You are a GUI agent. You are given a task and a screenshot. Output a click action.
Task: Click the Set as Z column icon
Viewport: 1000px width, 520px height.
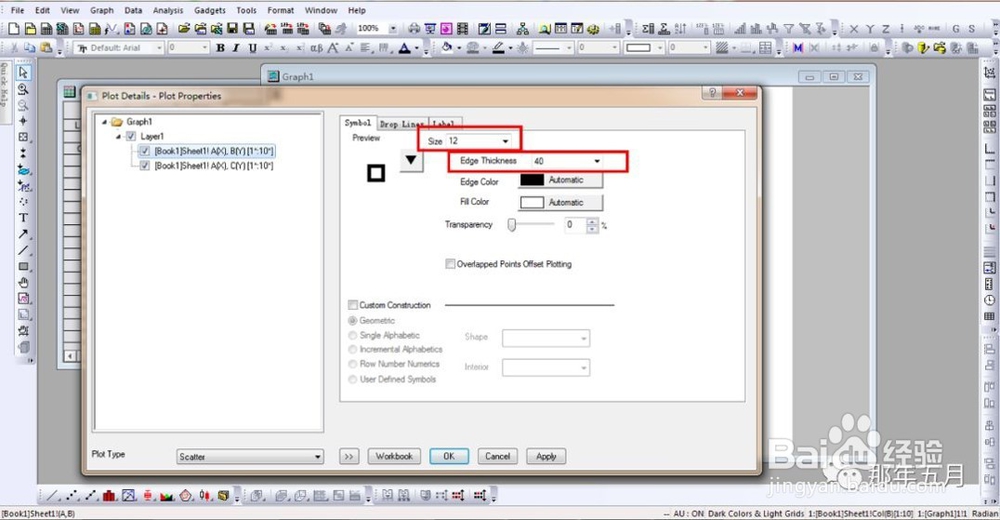pyautogui.click(x=886, y=29)
